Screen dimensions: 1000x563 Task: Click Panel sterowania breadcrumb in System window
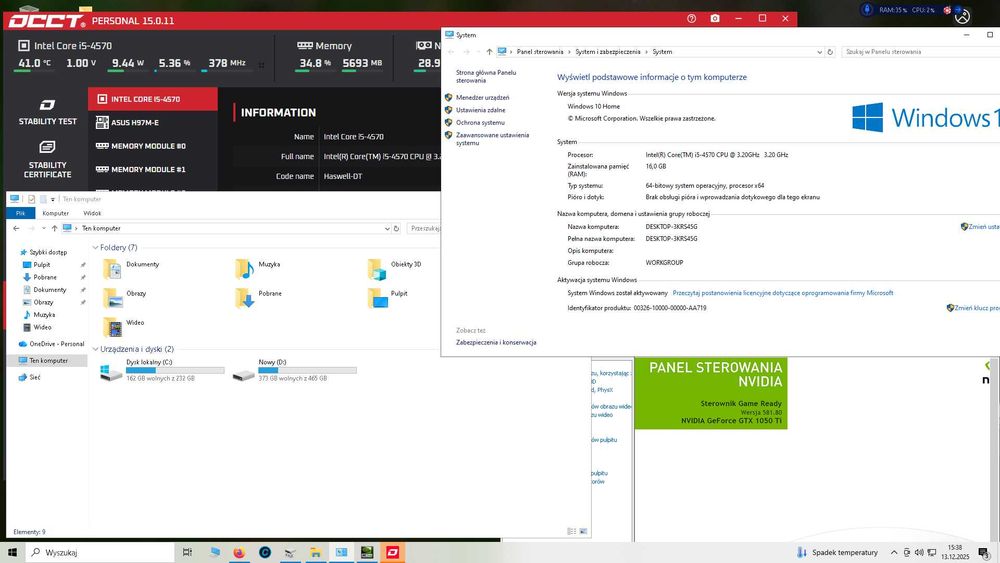click(x=540, y=52)
